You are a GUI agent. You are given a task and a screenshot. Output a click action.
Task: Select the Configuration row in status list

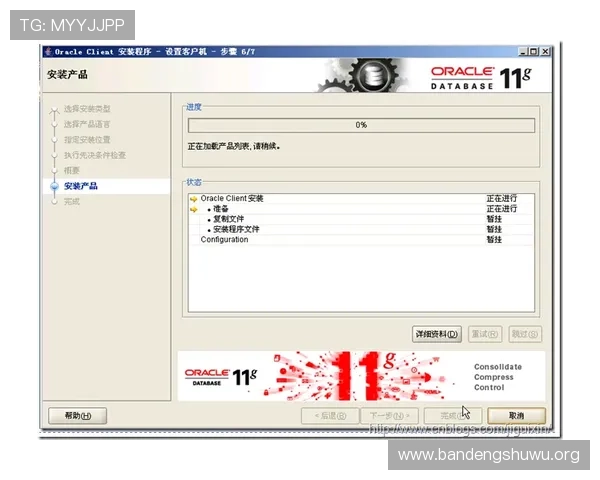[224, 240]
